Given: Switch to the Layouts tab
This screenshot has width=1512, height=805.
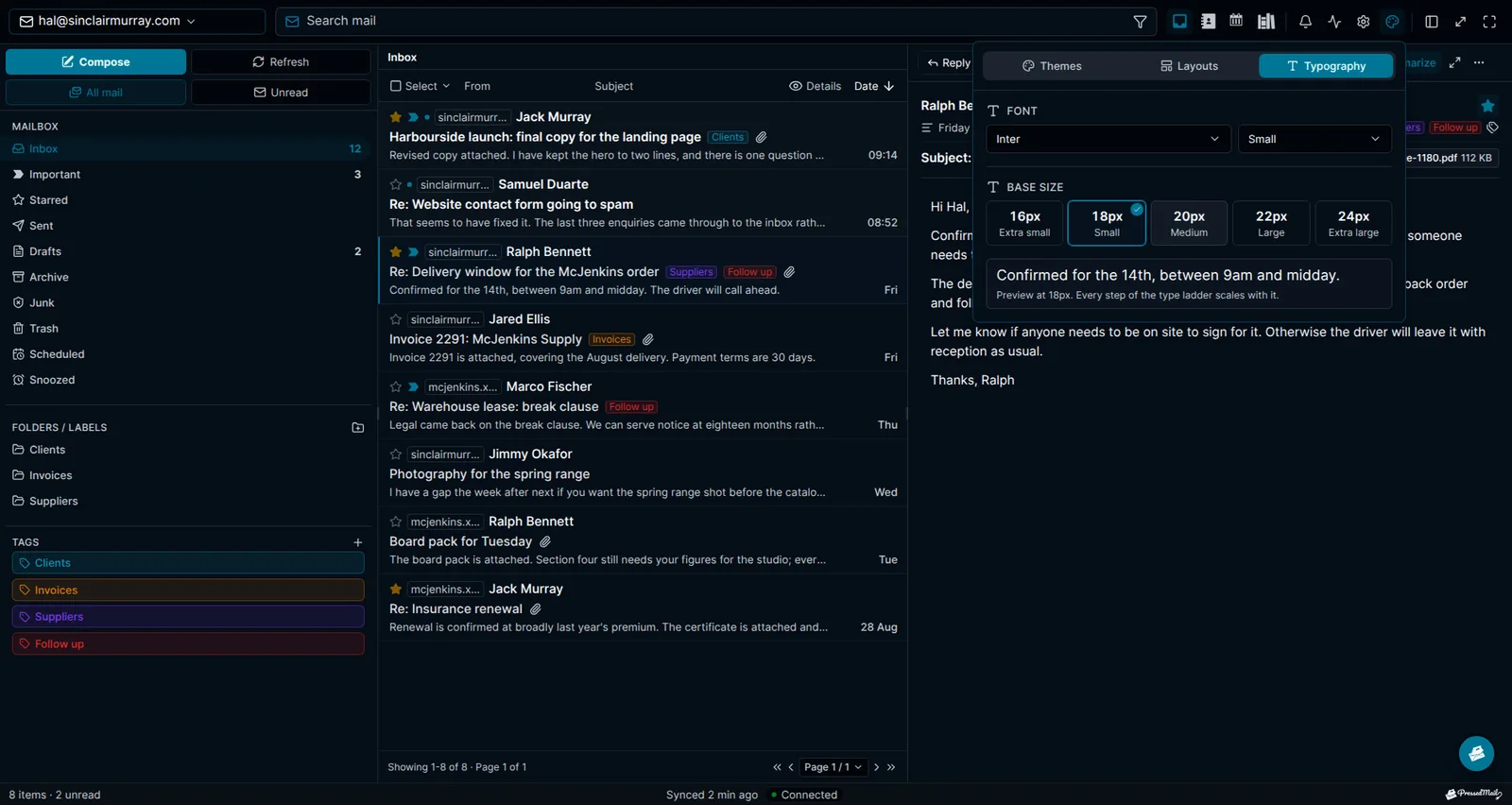Looking at the screenshot, I should tap(1189, 66).
